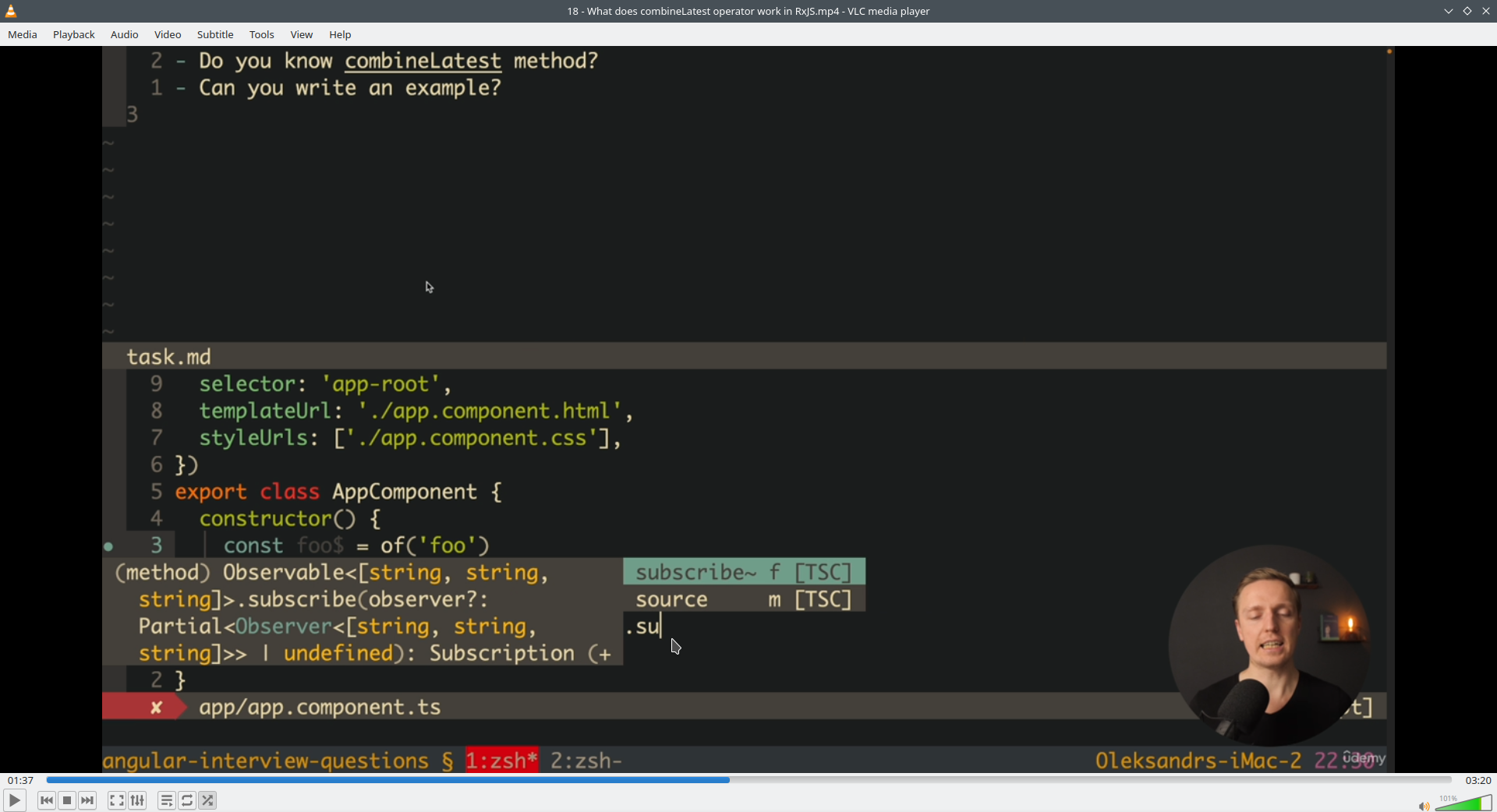Click the VLC cone icon in title bar
The width and height of the screenshot is (1497, 812).
[x=11, y=11]
